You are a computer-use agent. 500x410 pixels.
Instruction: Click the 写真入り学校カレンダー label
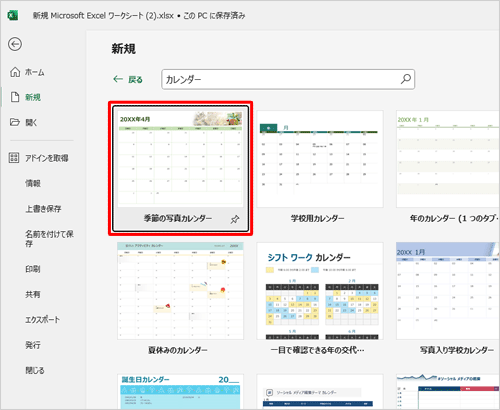[457, 350]
